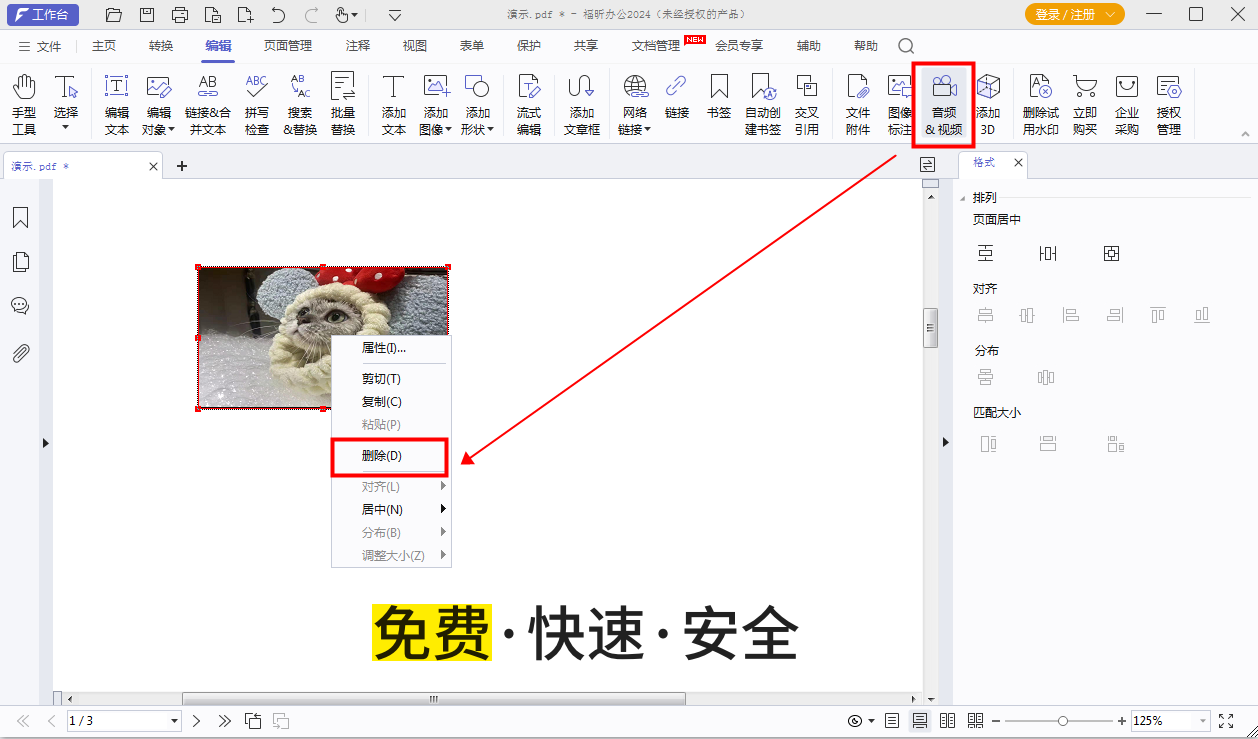
Task: Click the 登录 / 注册 login button
Action: [1074, 14]
